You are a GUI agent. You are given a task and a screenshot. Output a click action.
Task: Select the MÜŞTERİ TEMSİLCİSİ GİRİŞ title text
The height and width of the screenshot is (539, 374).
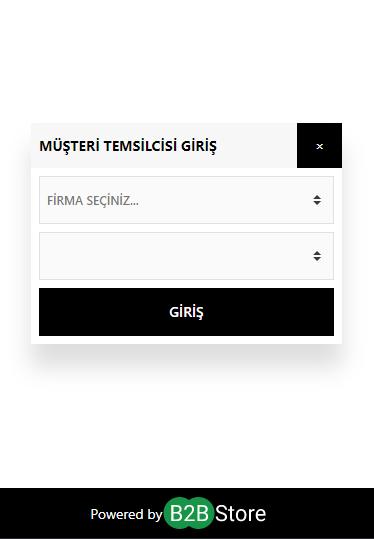click(128, 146)
